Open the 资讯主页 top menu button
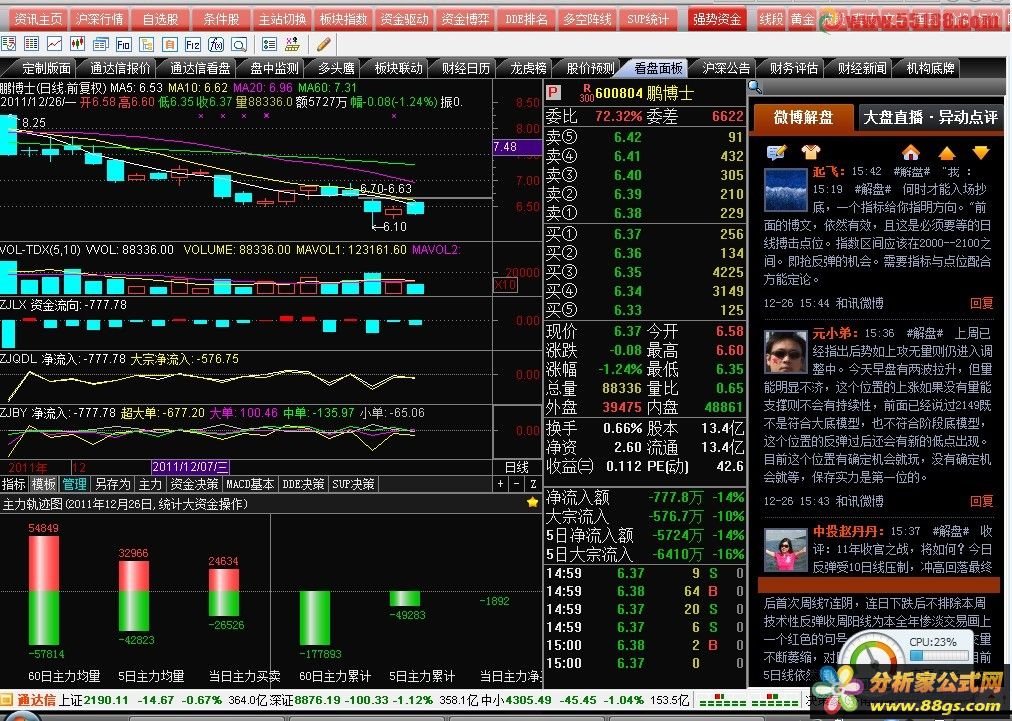The width and height of the screenshot is (1012, 721). pyautogui.click(x=38, y=19)
